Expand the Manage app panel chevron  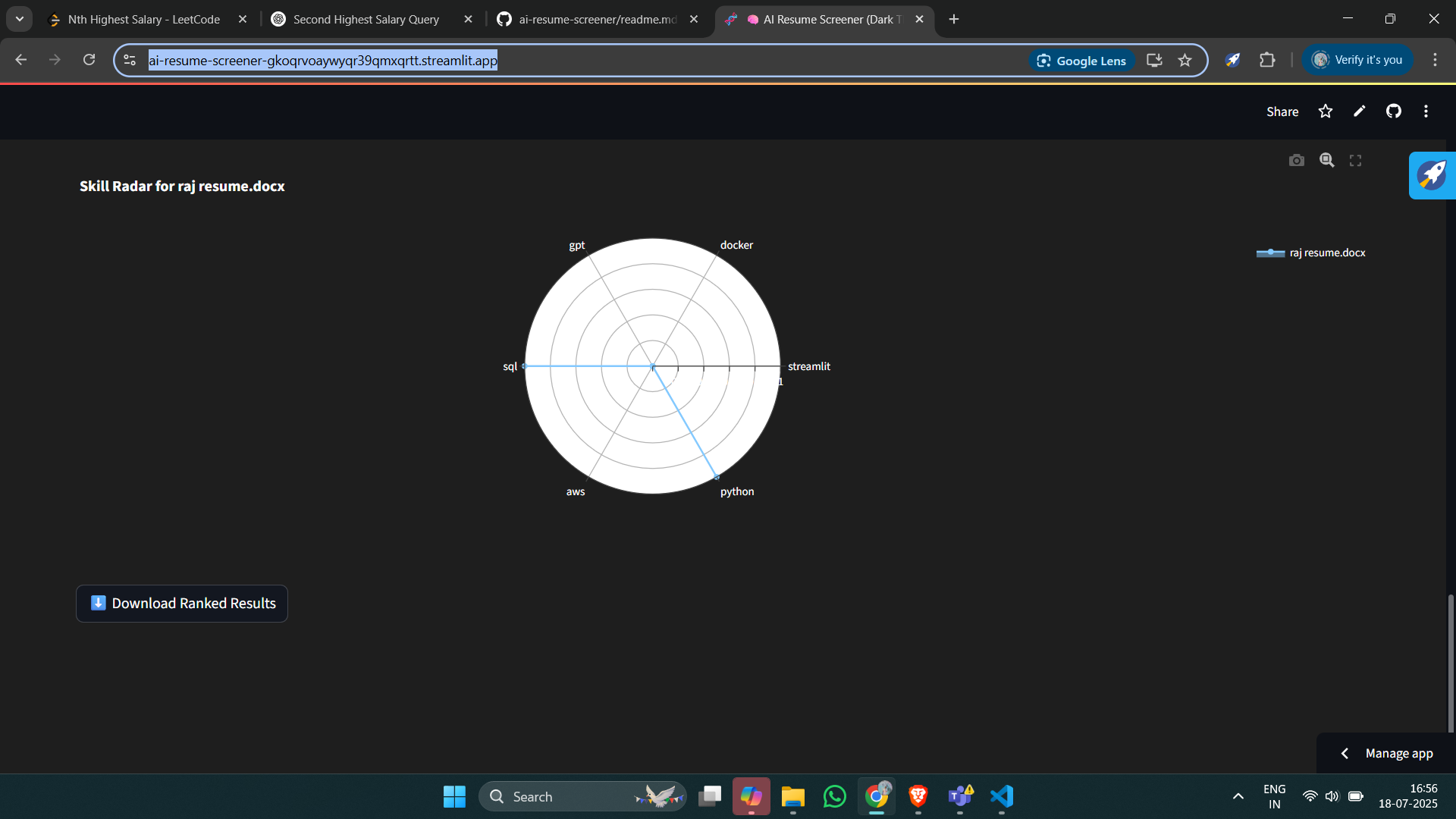1345,753
